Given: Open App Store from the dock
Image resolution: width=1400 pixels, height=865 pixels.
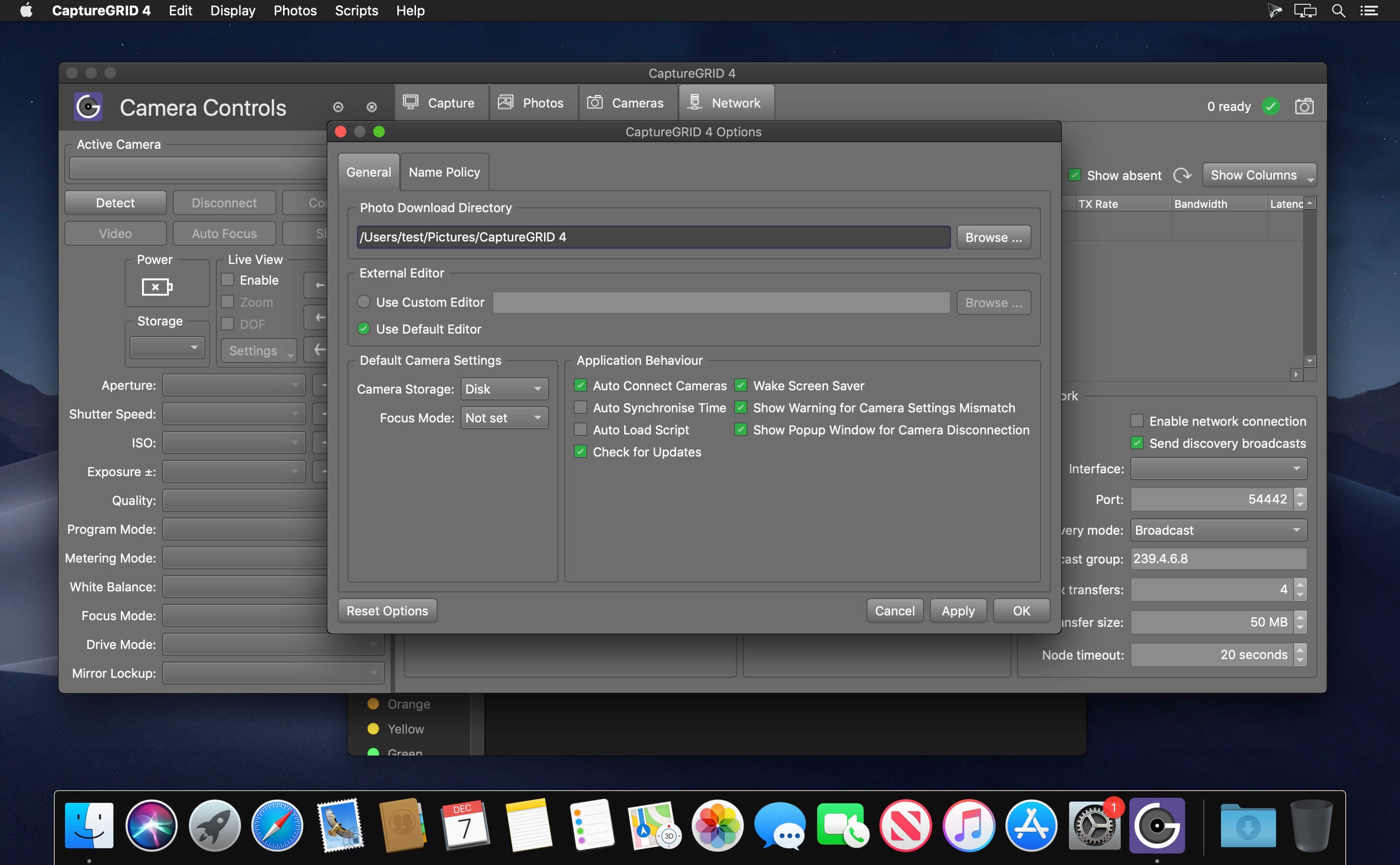Looking at the screenshot, I should pos(1032,825).
